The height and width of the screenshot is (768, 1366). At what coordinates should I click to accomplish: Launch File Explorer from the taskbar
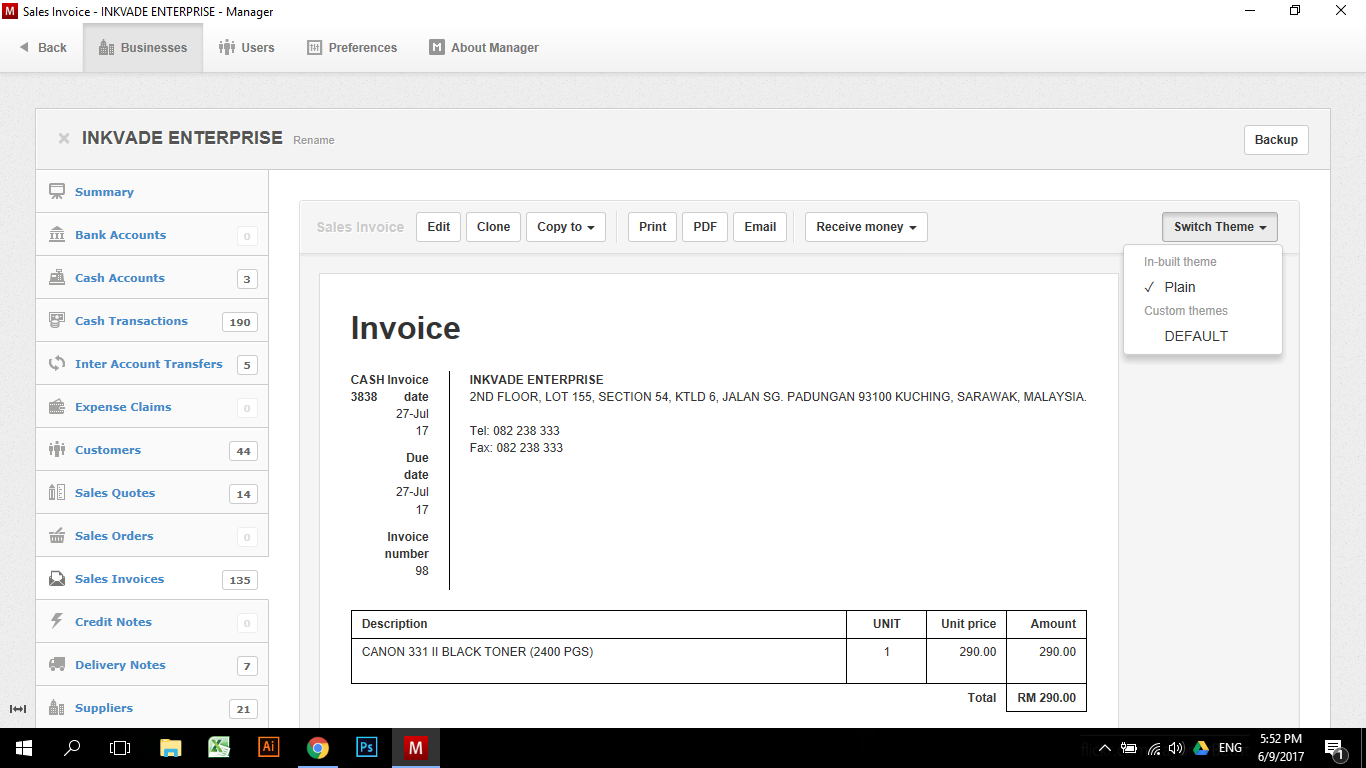point(171,748)
